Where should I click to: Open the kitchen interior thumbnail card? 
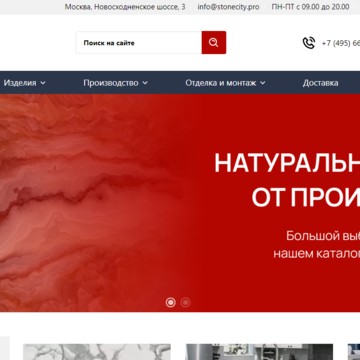259,352
